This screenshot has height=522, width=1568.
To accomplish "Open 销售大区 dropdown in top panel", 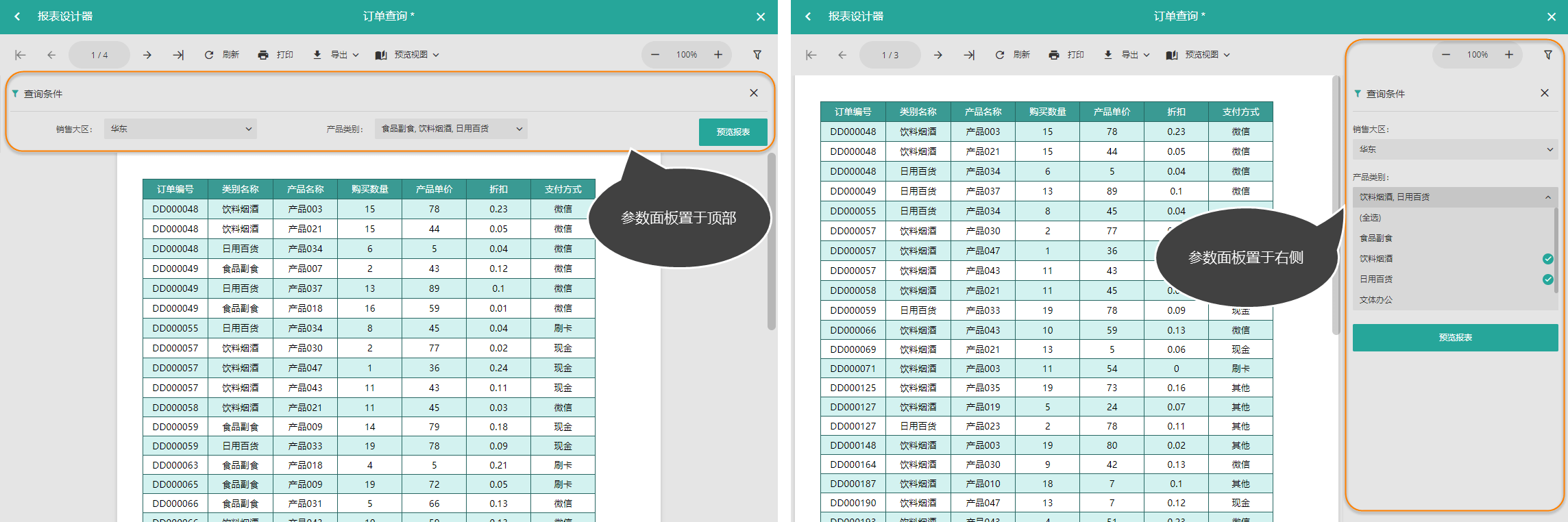I will point(180,129).
